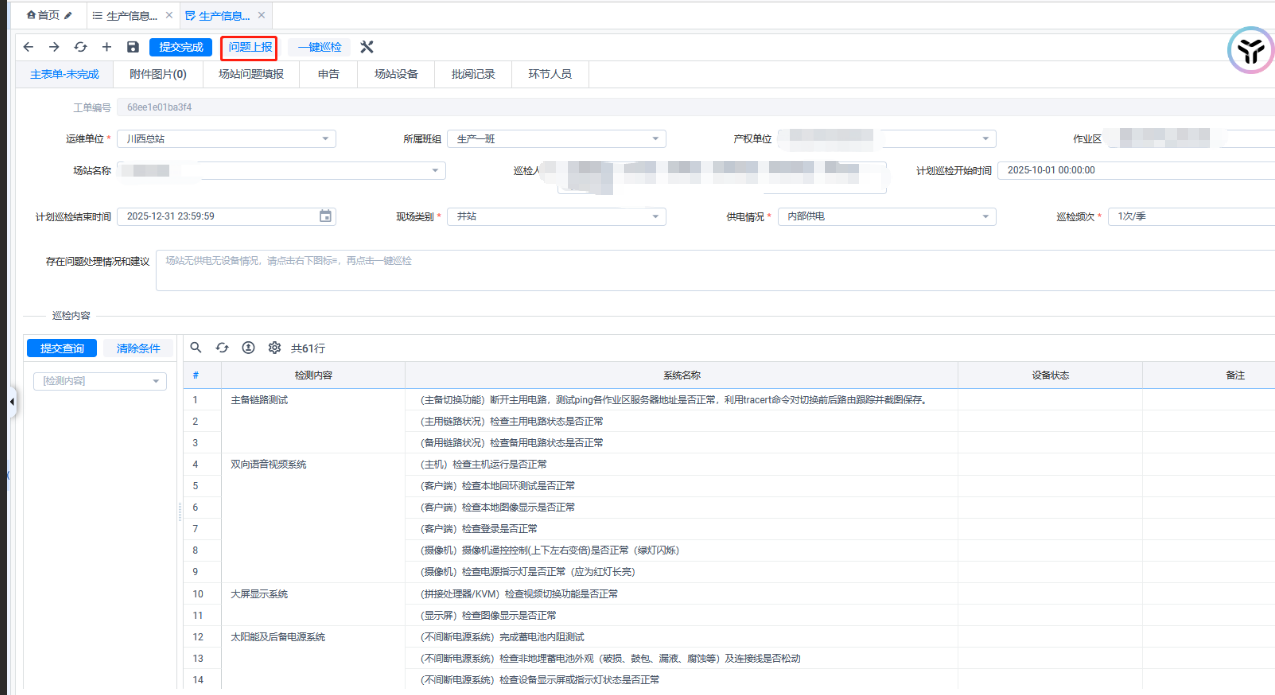Viewport: 1275px width, 695px height.
Task: Open the 附件图片(0) tab
Action: click(x=158, y=74)
